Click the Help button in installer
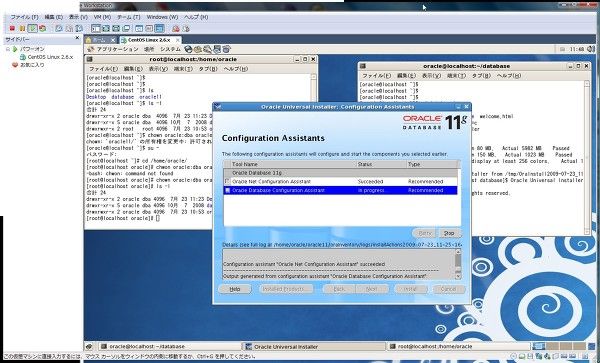 (x=235, y=289)
